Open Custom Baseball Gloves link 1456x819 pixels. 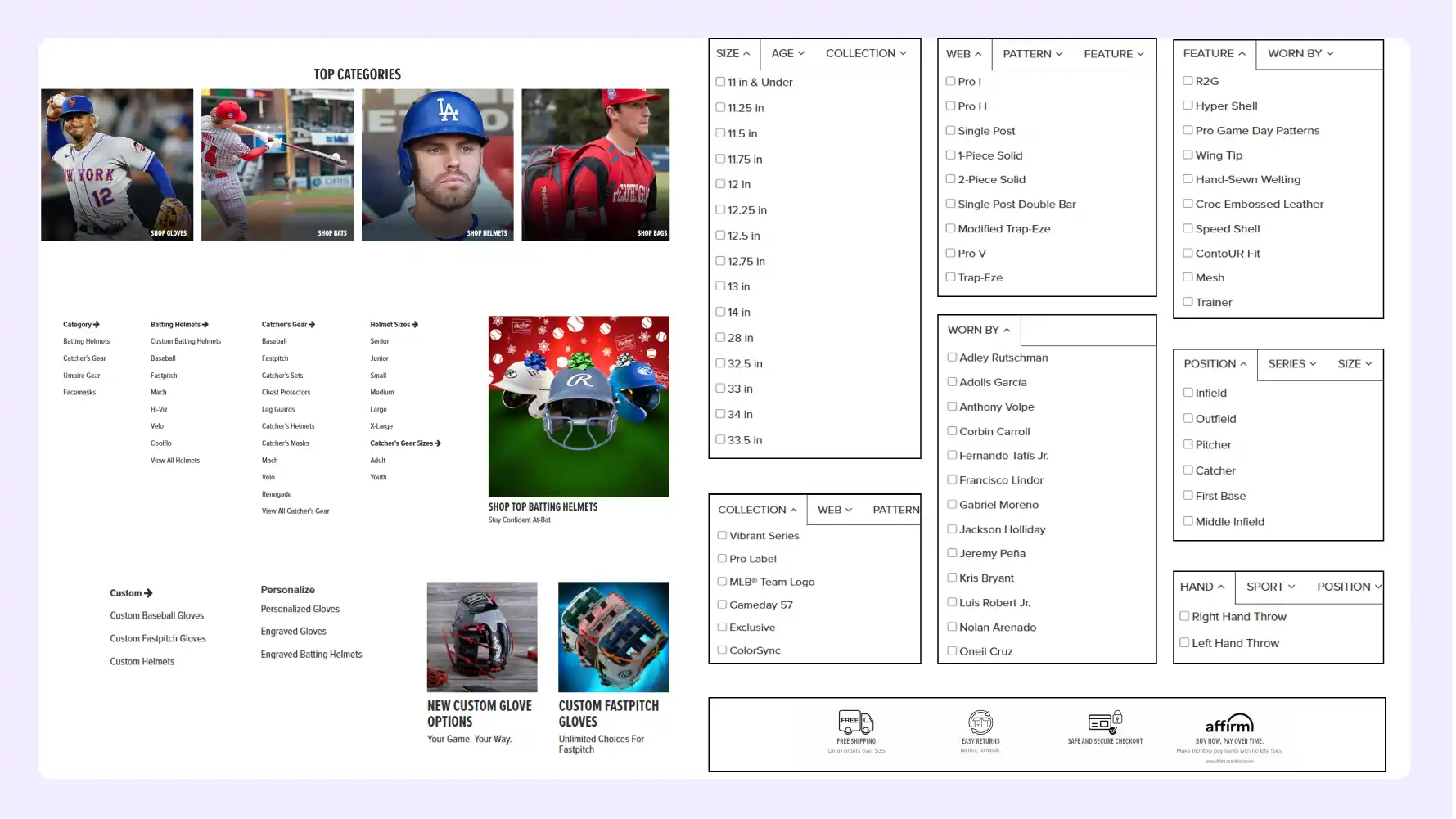[157, 616]
